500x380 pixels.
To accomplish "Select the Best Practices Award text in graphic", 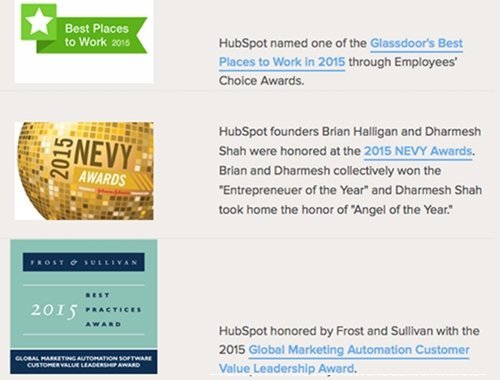I will point(113,310).
